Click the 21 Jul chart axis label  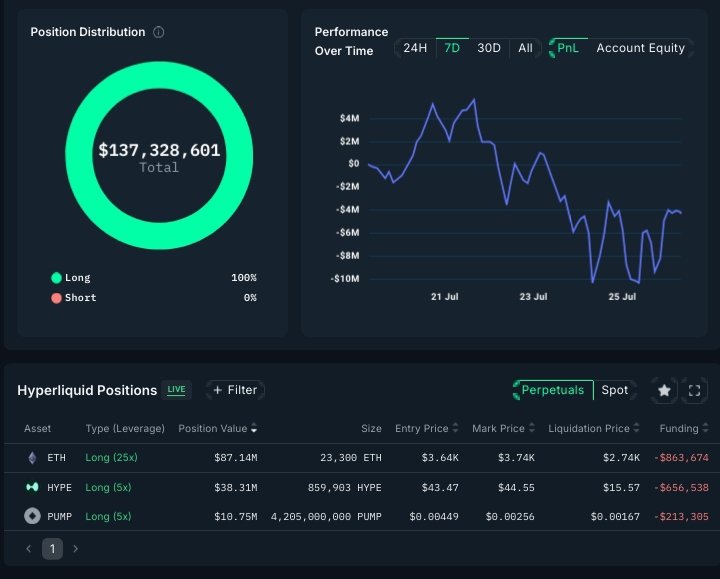(x=444, y=297)
